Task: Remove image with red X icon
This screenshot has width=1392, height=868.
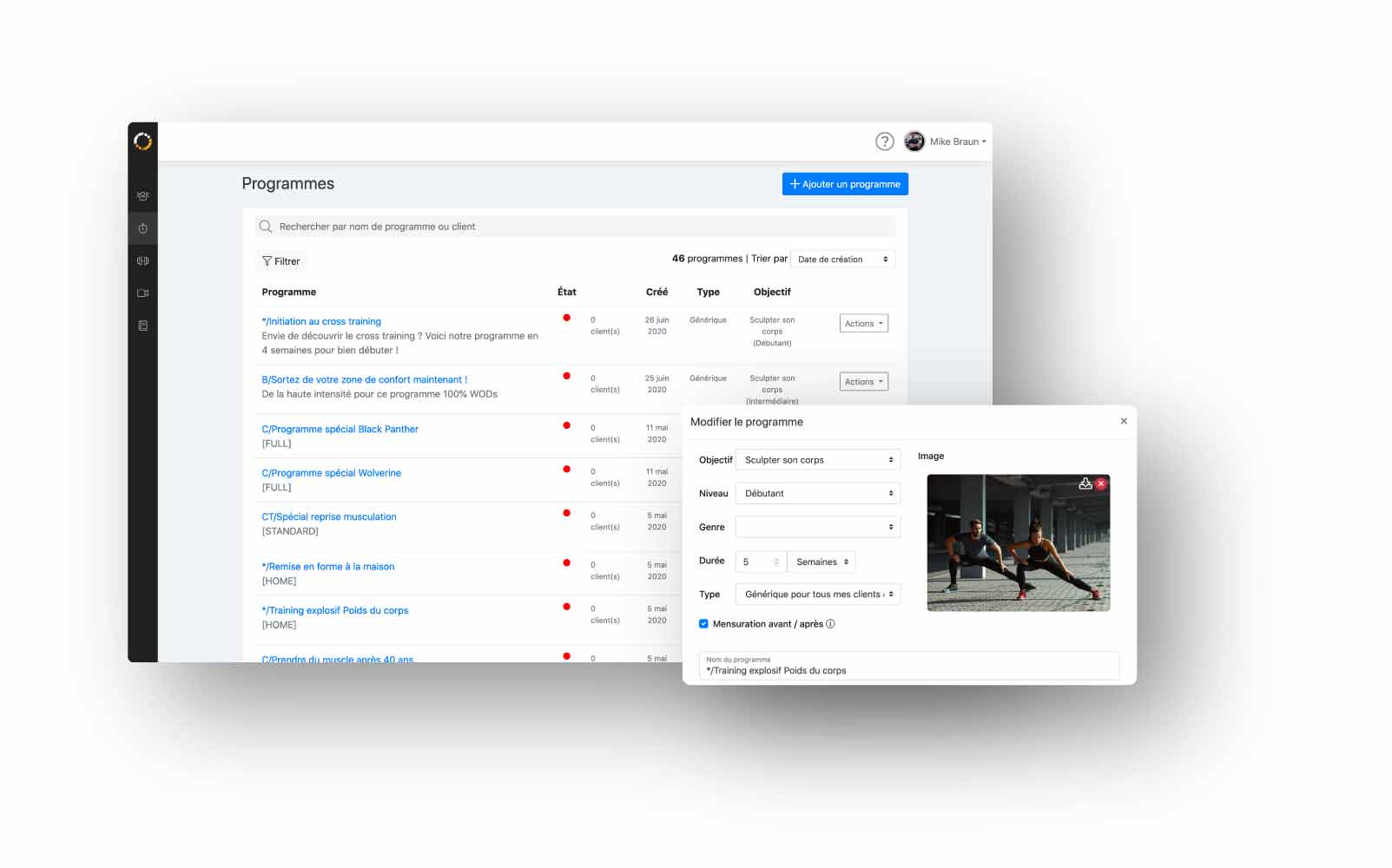Action: [x=1100, y=483]
